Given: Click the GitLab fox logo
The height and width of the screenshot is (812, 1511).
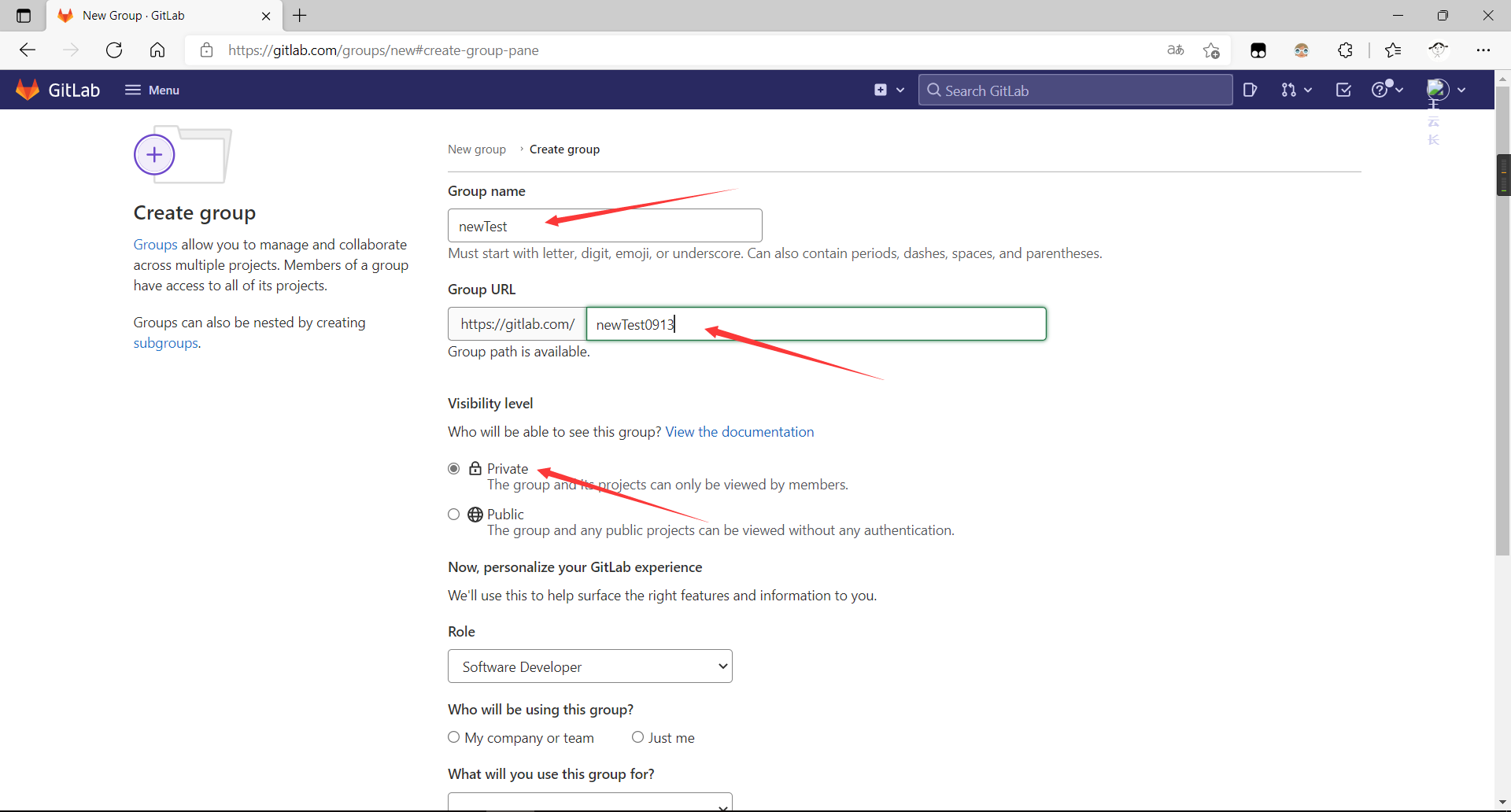Looking at the screenshot, I should click(x=28, y=90).
